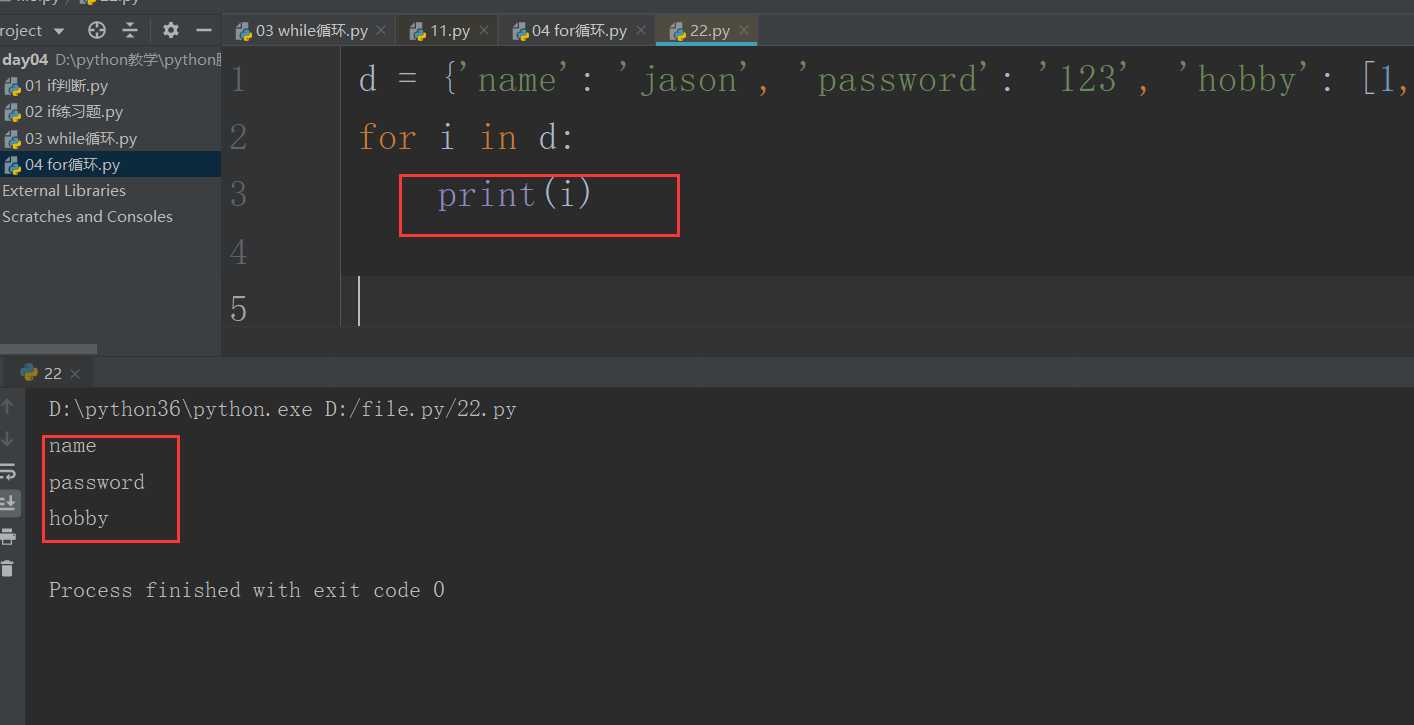Click the 'password' key in the dict literal
1414x725 pixels.
pyautogui.click(x=896, y=79)
